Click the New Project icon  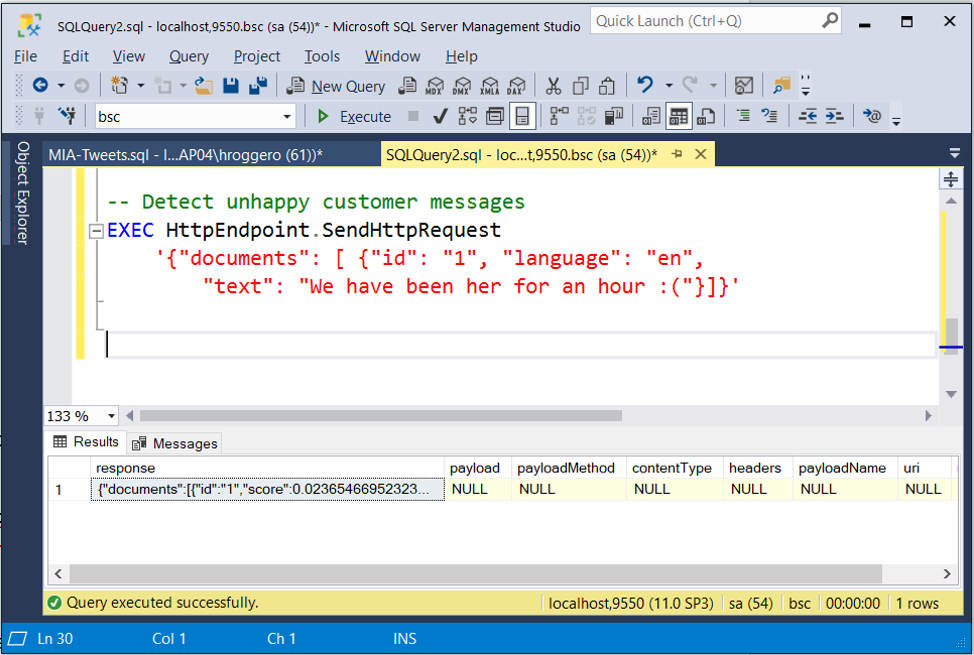(119, 85)
